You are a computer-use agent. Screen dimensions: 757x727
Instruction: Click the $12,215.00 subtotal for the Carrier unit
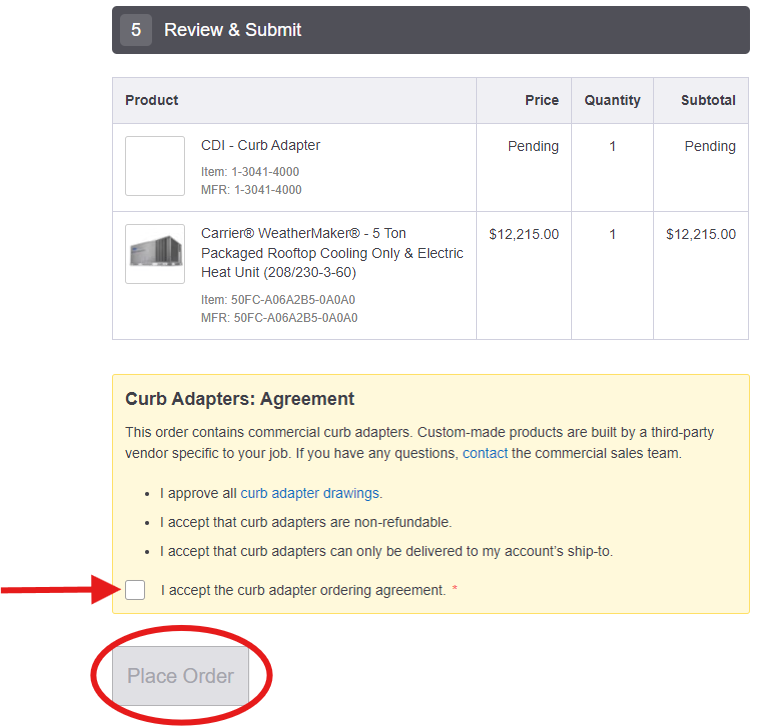(700, 234)
